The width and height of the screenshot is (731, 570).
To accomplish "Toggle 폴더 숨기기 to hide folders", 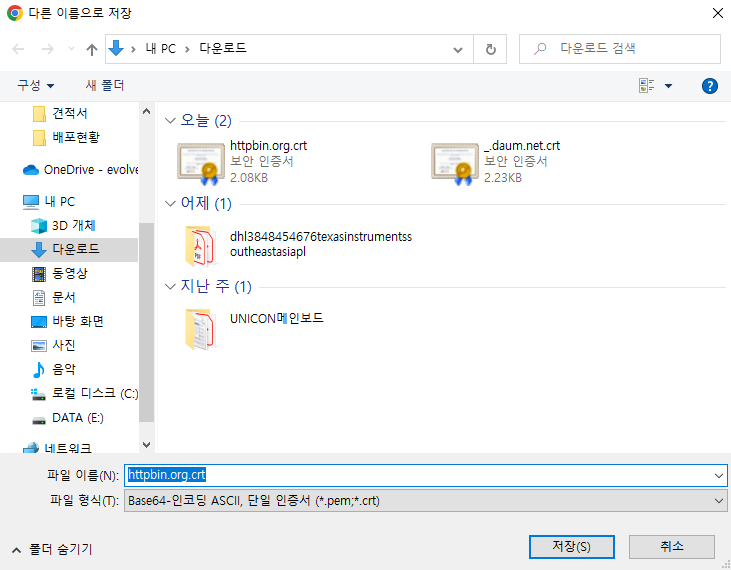I will point(52,549).
